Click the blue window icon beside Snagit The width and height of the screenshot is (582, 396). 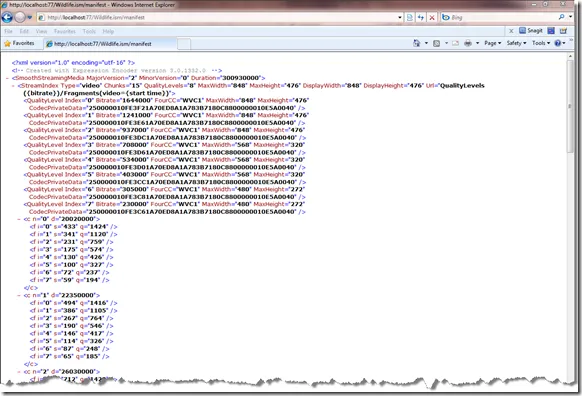tap(551, 31)
